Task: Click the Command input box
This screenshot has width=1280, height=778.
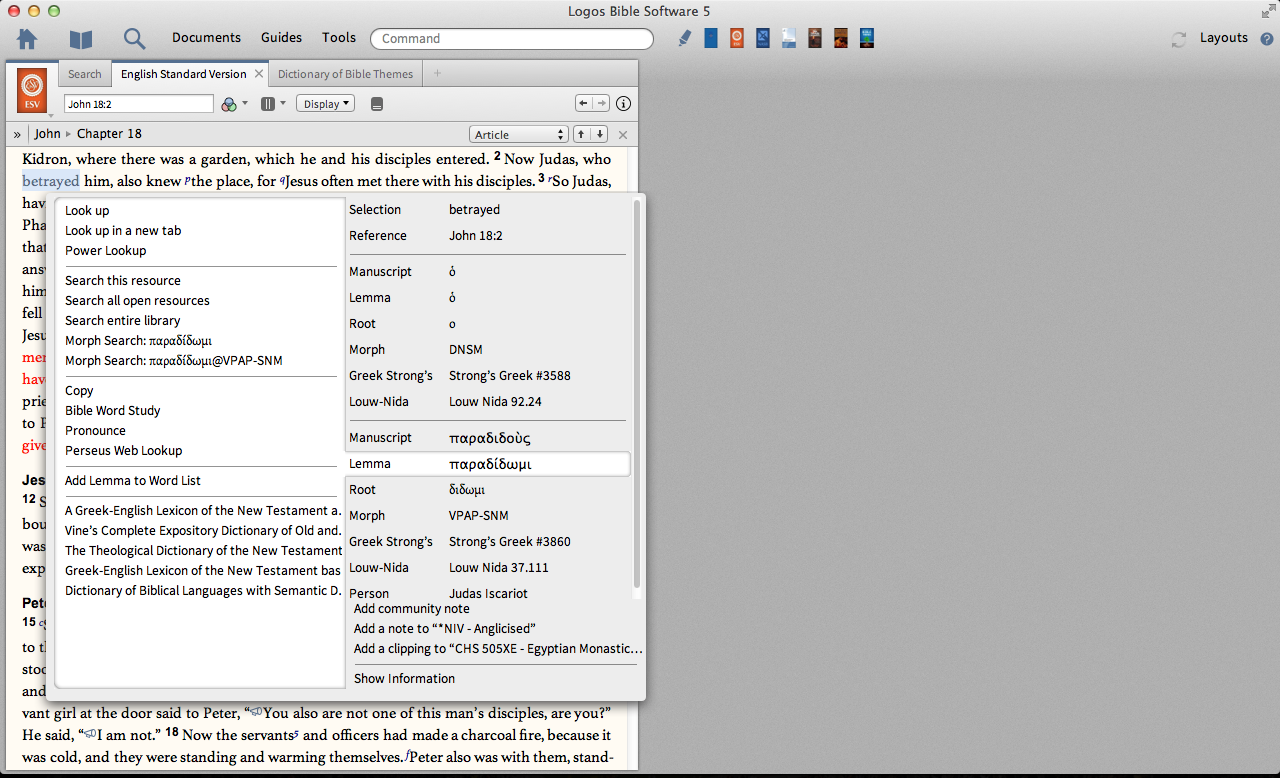Action: (512, 39)
